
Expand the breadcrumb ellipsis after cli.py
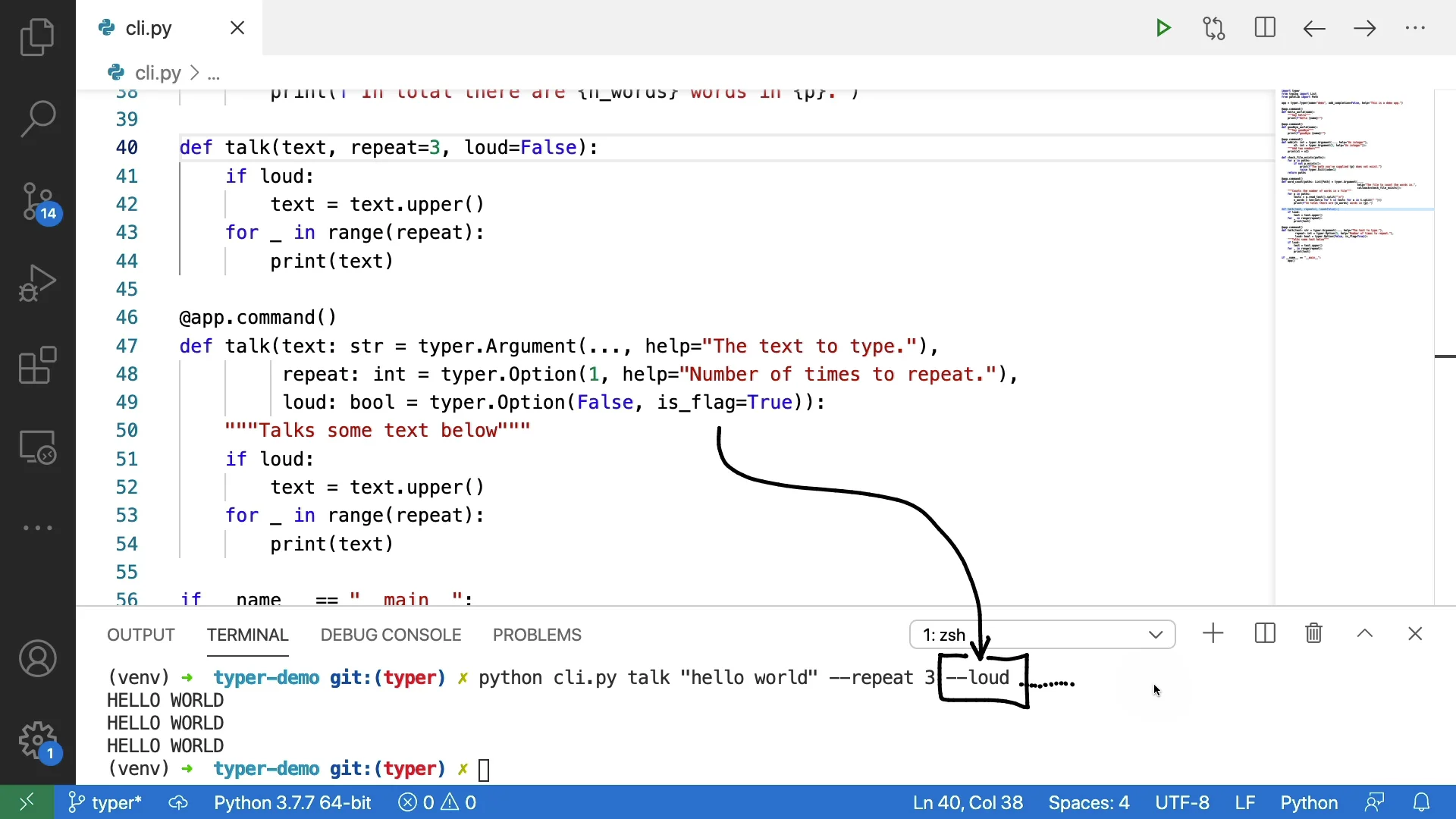(214, 74)
